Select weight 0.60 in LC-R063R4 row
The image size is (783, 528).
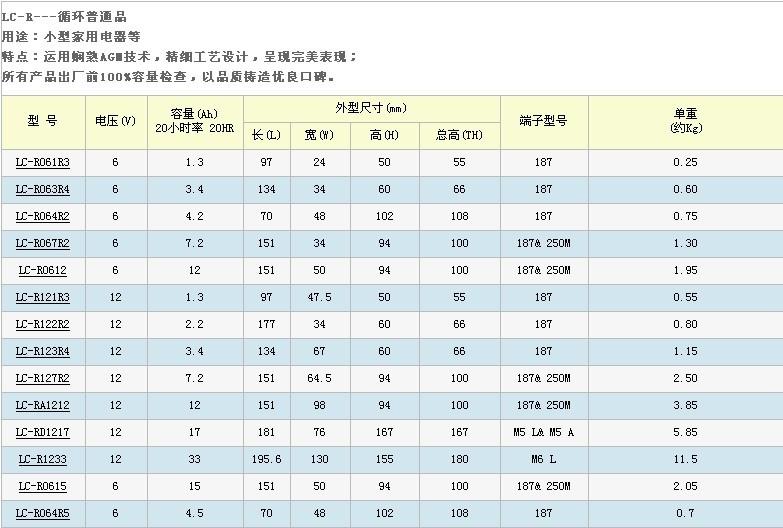click(685, 189)
